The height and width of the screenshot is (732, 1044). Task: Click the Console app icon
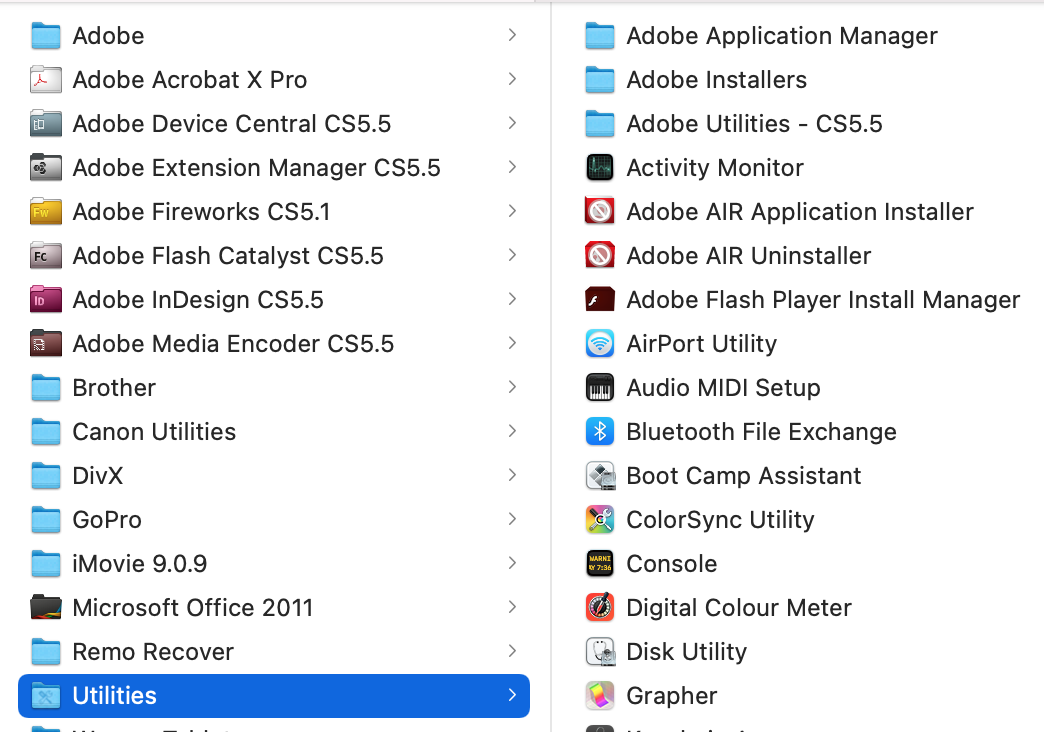[599, 564]
